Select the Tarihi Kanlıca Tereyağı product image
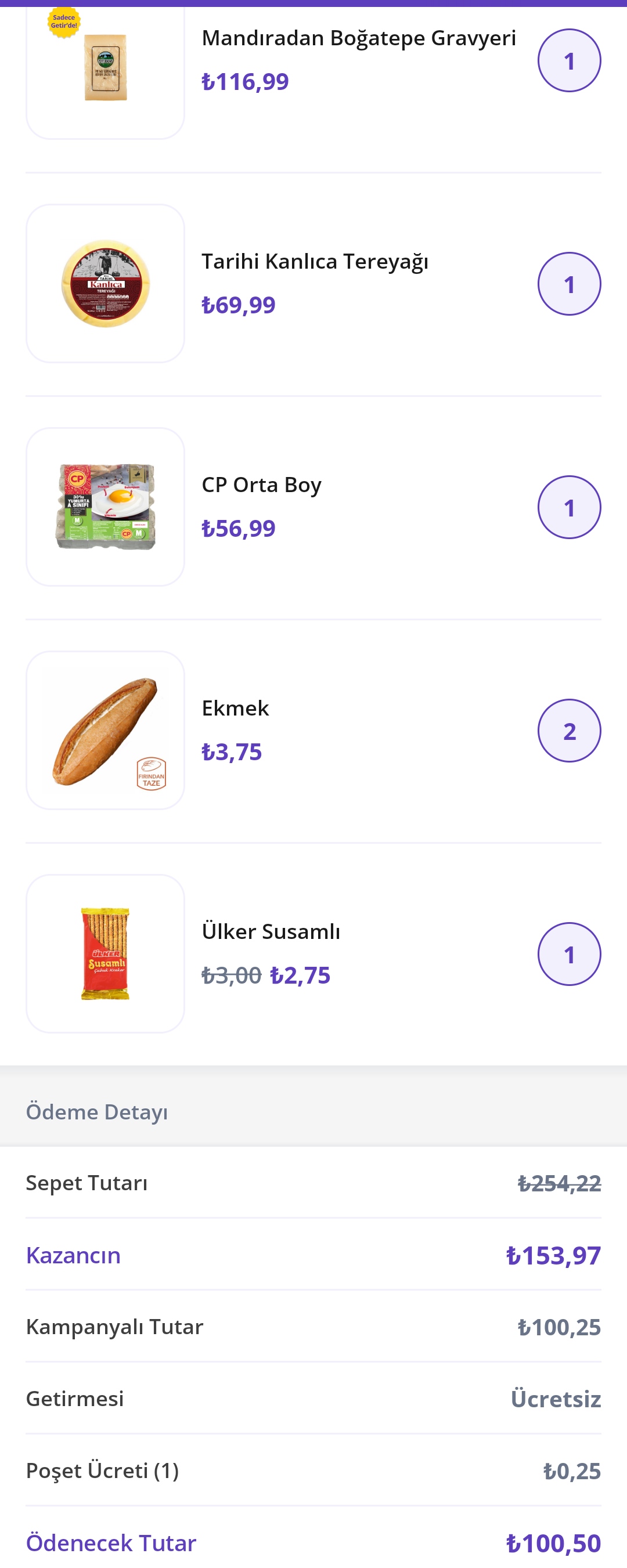 (105, 284)
